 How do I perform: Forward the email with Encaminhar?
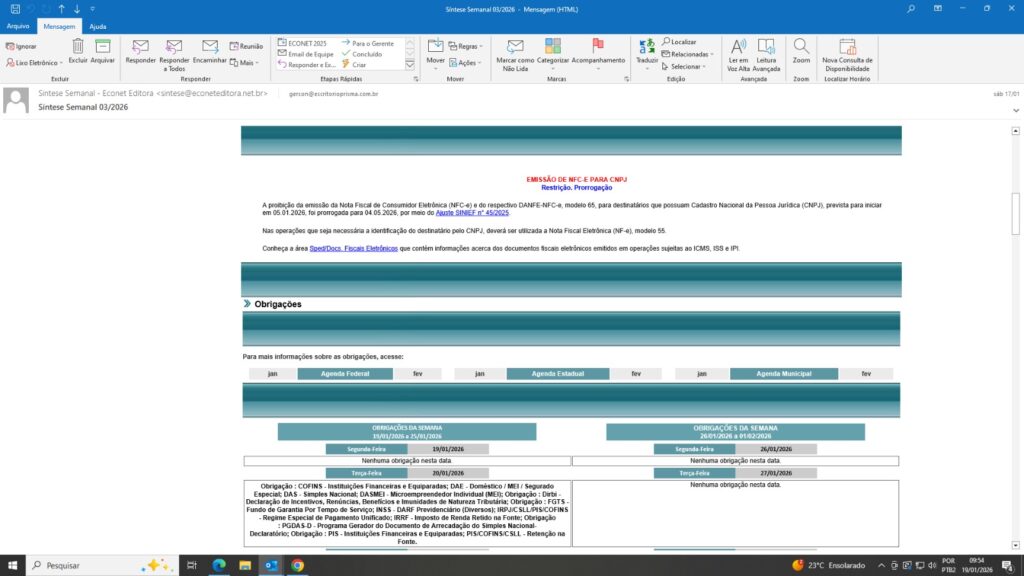tap(210, 51)
